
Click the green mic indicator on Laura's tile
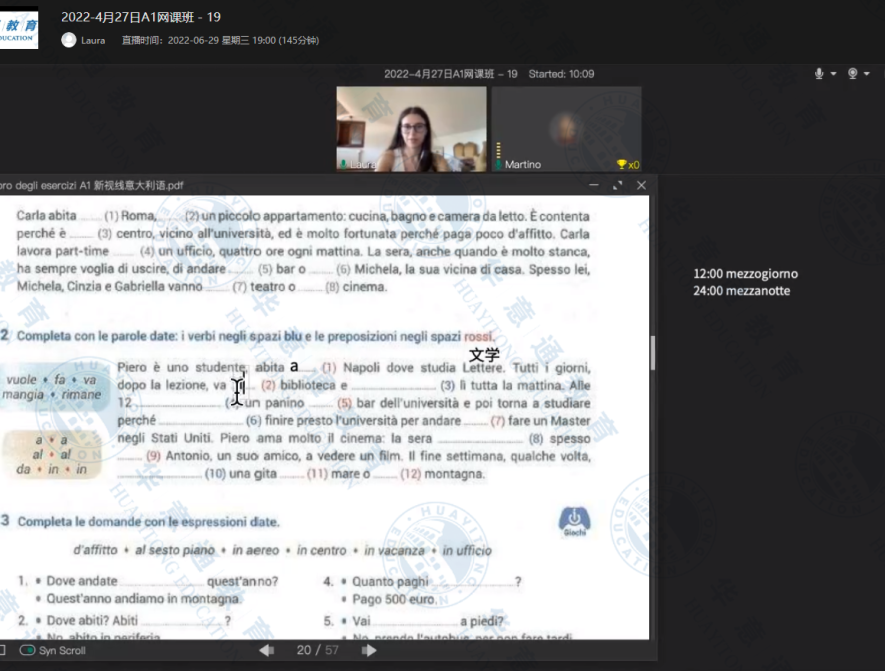343,164
